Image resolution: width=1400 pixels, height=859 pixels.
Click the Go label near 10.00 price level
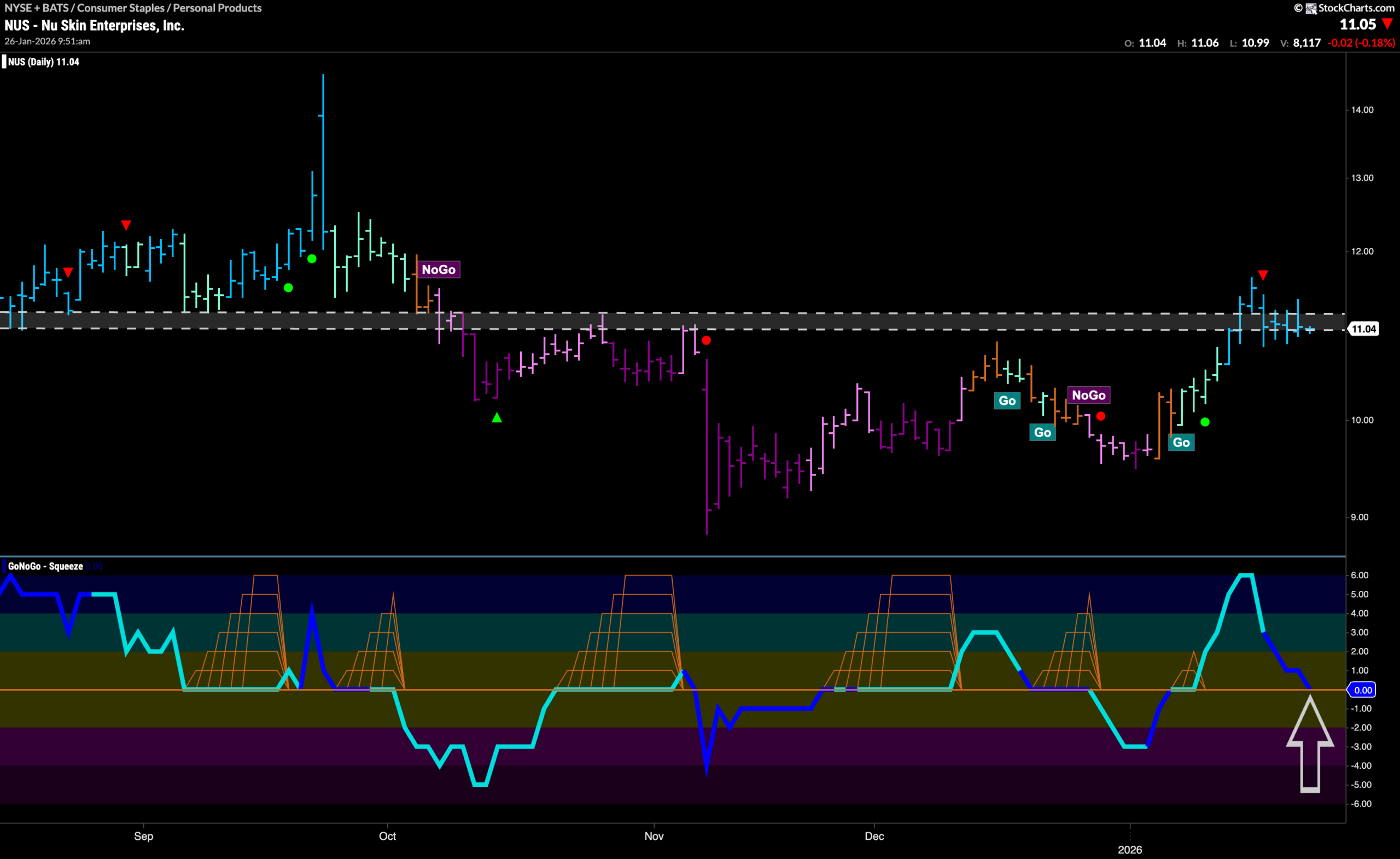coord(1042,433)
